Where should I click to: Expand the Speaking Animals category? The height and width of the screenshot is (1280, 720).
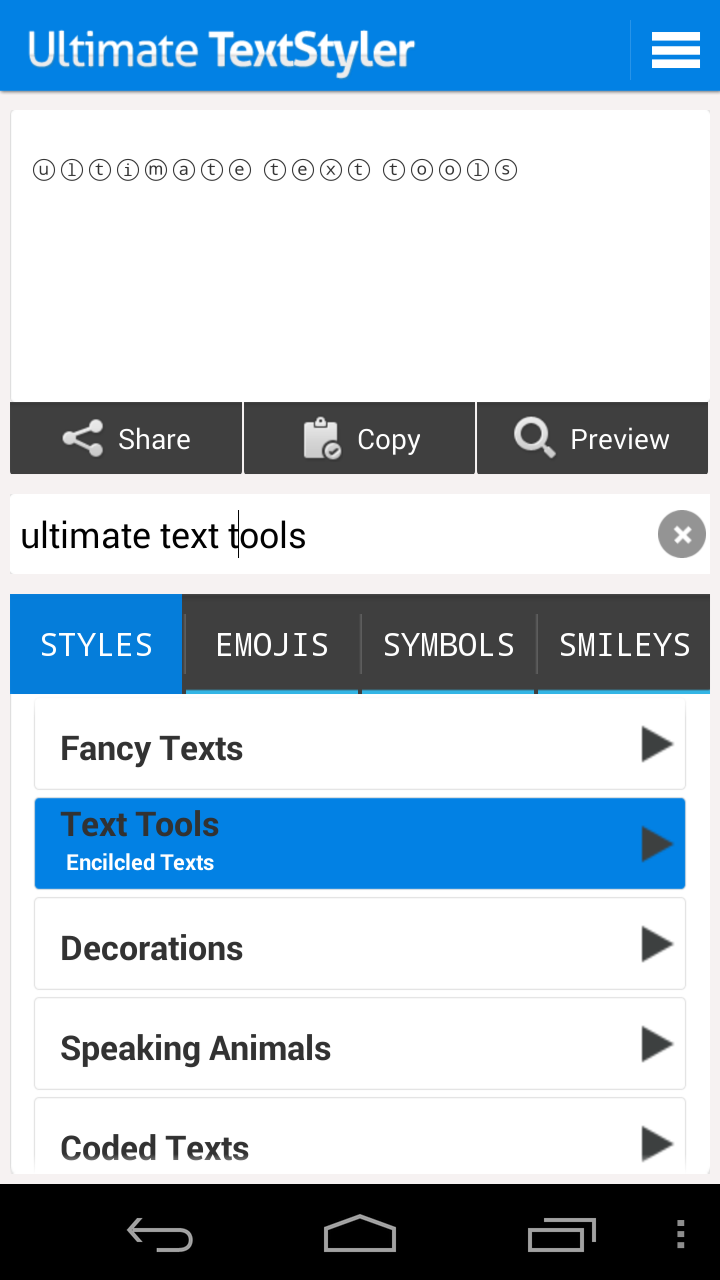[360, 1045]
